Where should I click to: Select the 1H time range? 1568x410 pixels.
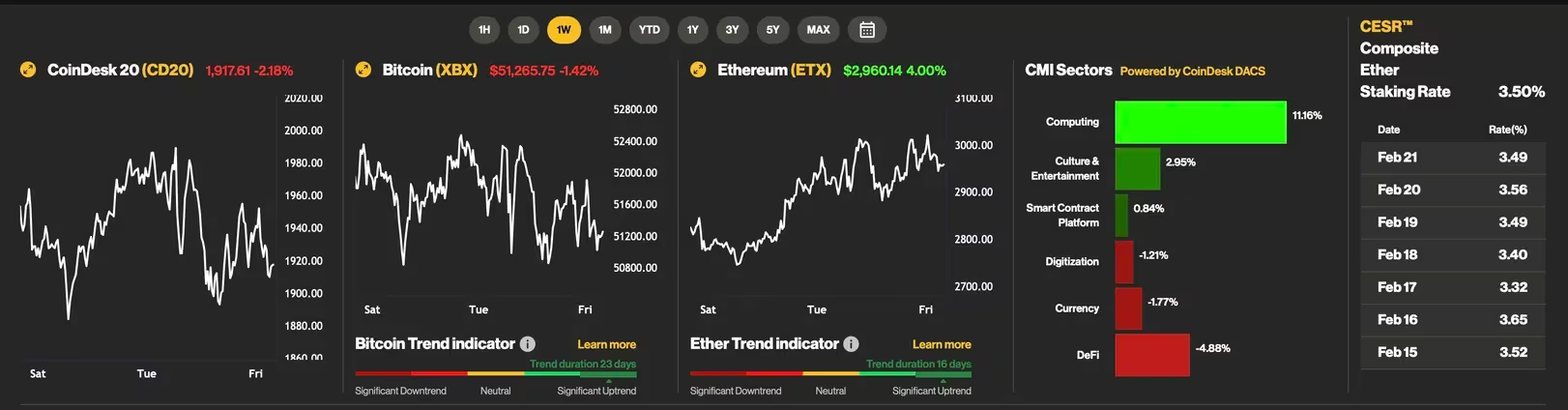(x=484, y=30)
